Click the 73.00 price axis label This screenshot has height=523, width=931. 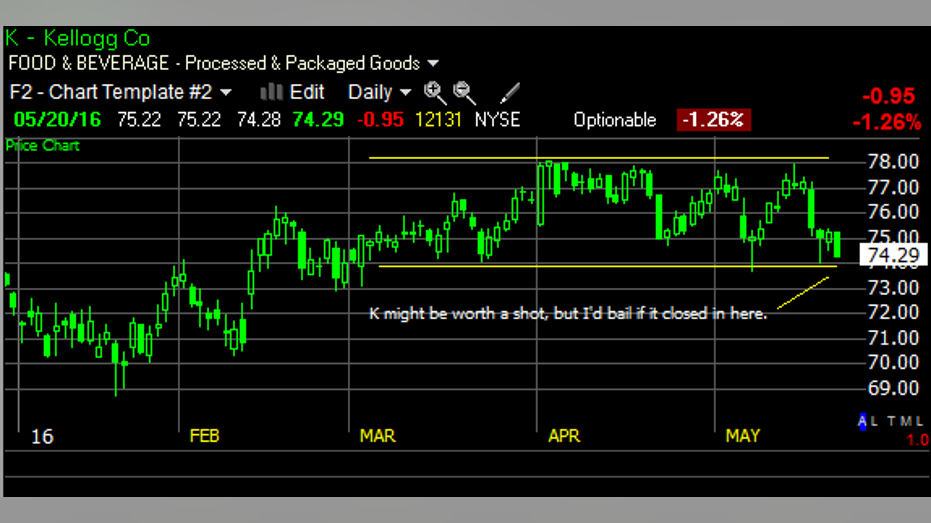coord(893,288)
